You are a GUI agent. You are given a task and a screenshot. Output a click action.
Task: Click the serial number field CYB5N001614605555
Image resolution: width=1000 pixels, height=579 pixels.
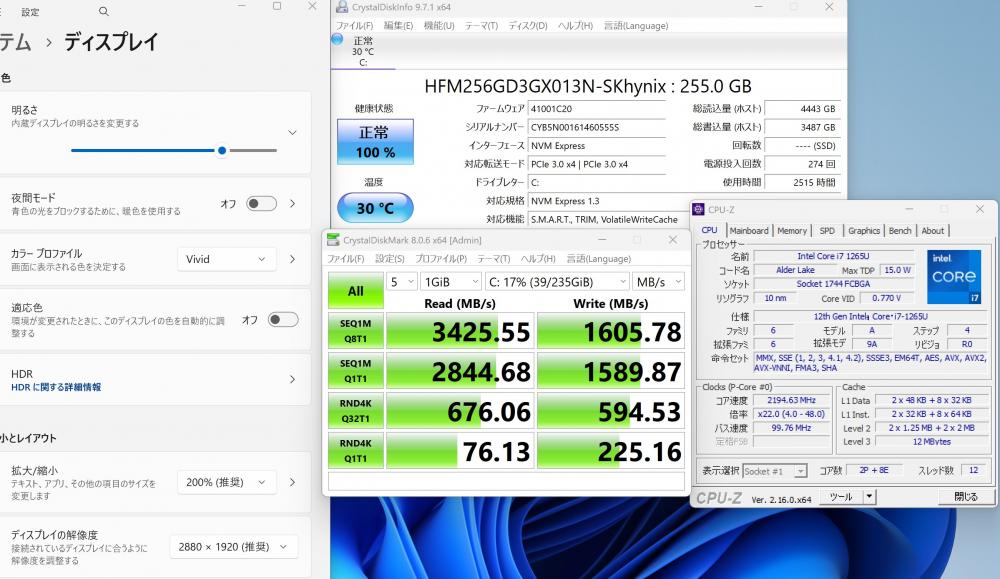(x=597, y=128)
